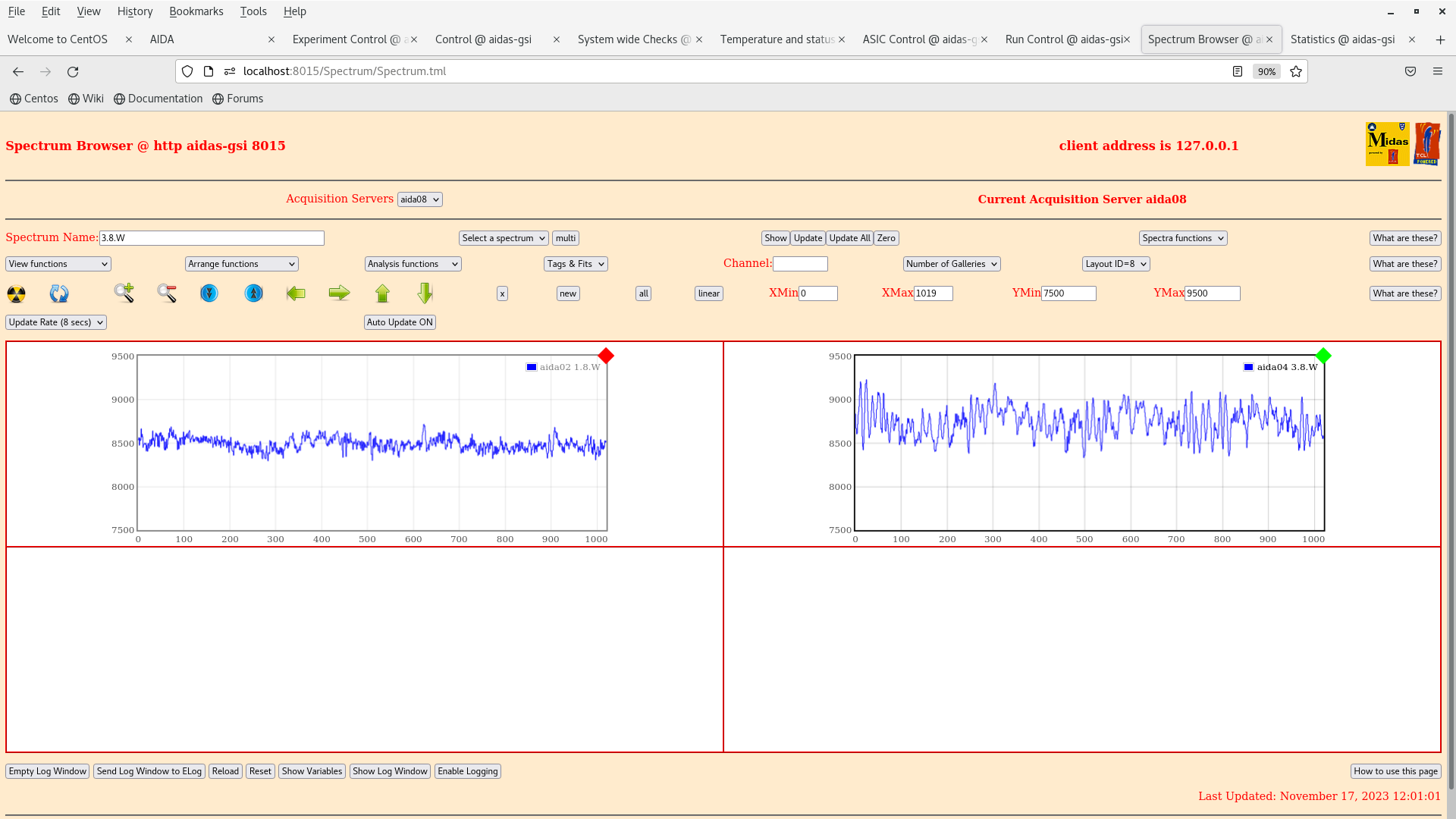Click the magnifier zoom-out icon
Image resolution: width=1456 pixels, height=819 pixels.
click(167, 293)
